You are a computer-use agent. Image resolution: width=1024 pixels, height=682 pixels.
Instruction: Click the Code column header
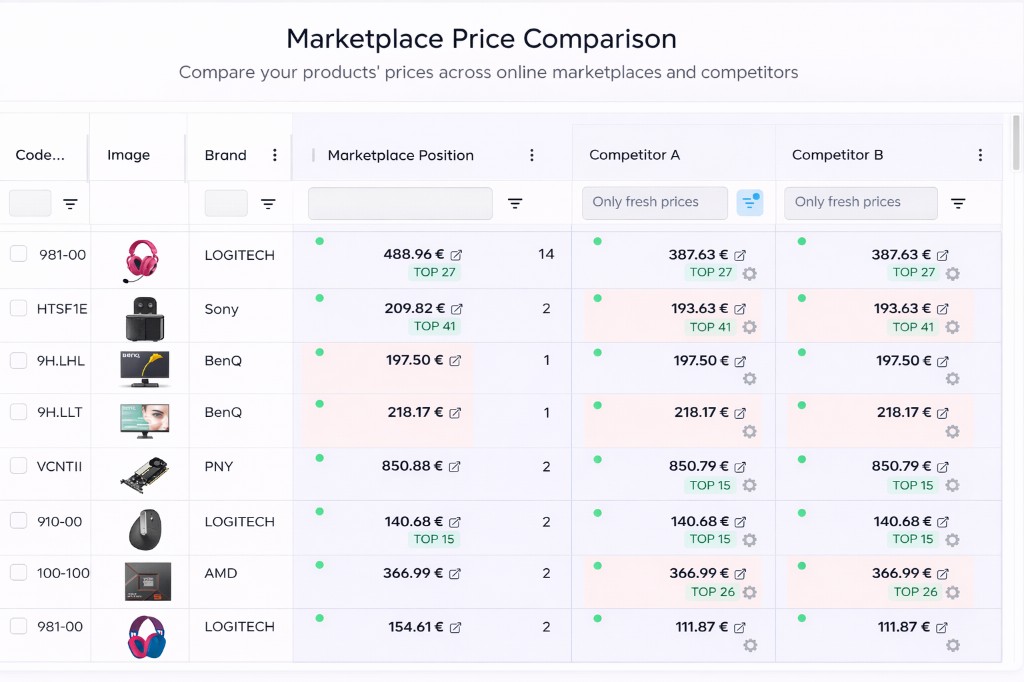[40, 155]
